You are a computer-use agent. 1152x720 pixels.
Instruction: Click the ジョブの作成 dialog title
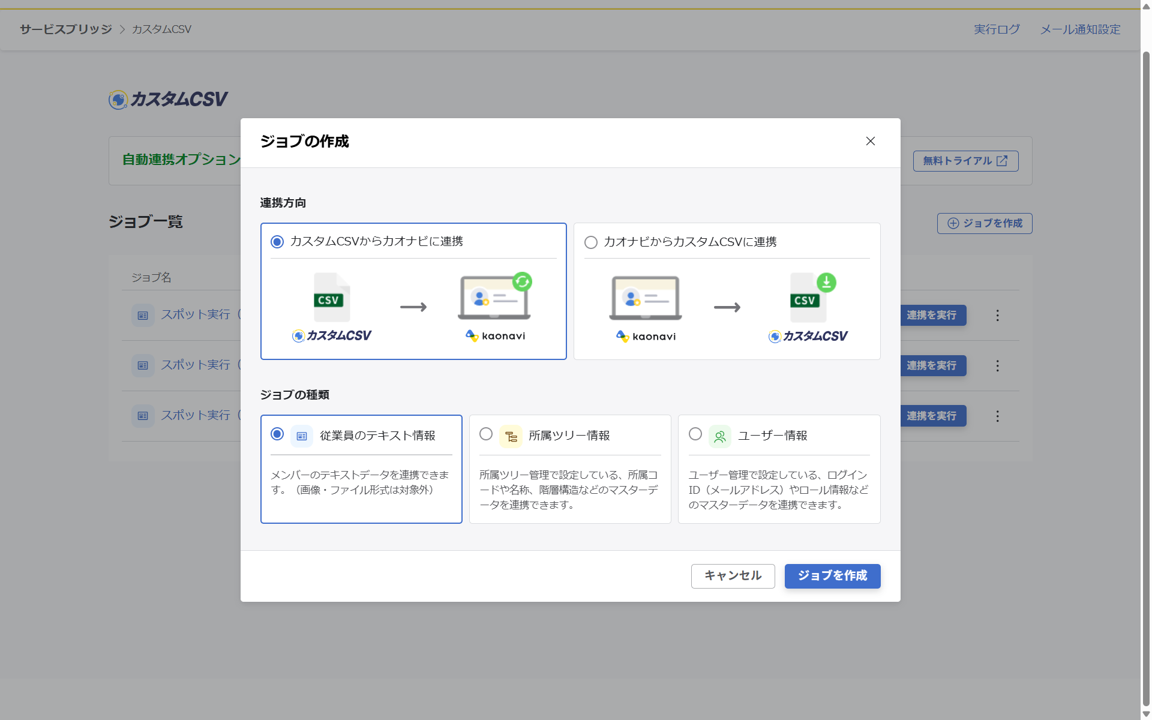pos(304,142)
